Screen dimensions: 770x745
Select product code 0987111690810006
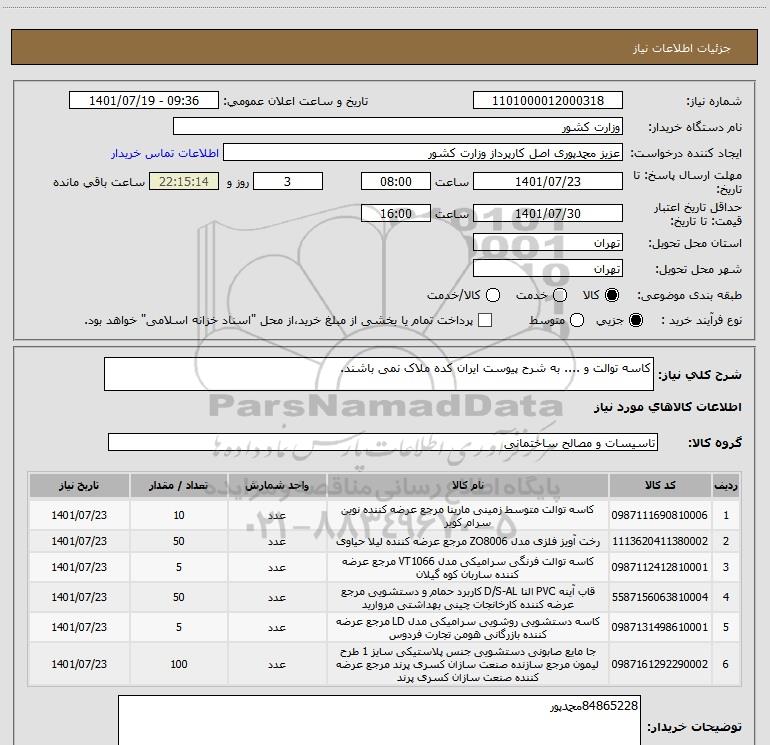pyautogui.click(x=660, y=515)
